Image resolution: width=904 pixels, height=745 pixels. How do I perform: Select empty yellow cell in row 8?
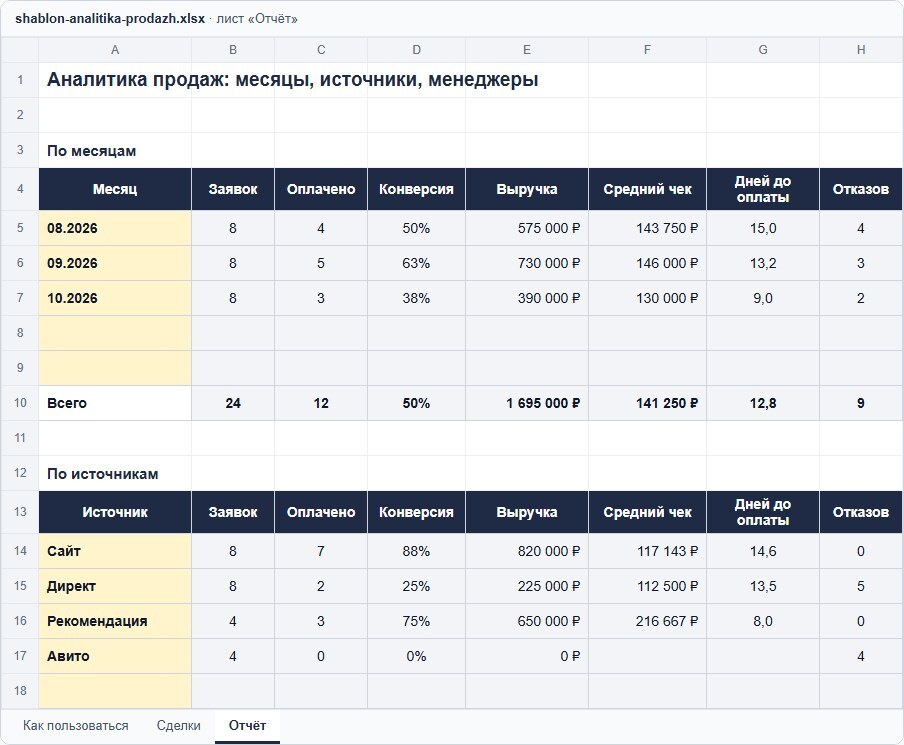(115, 333)
